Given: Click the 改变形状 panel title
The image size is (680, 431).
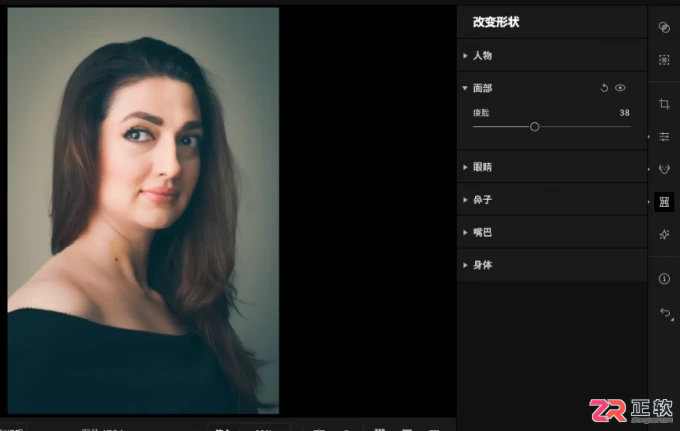Looking at the screenshot, I should [496, 22].
